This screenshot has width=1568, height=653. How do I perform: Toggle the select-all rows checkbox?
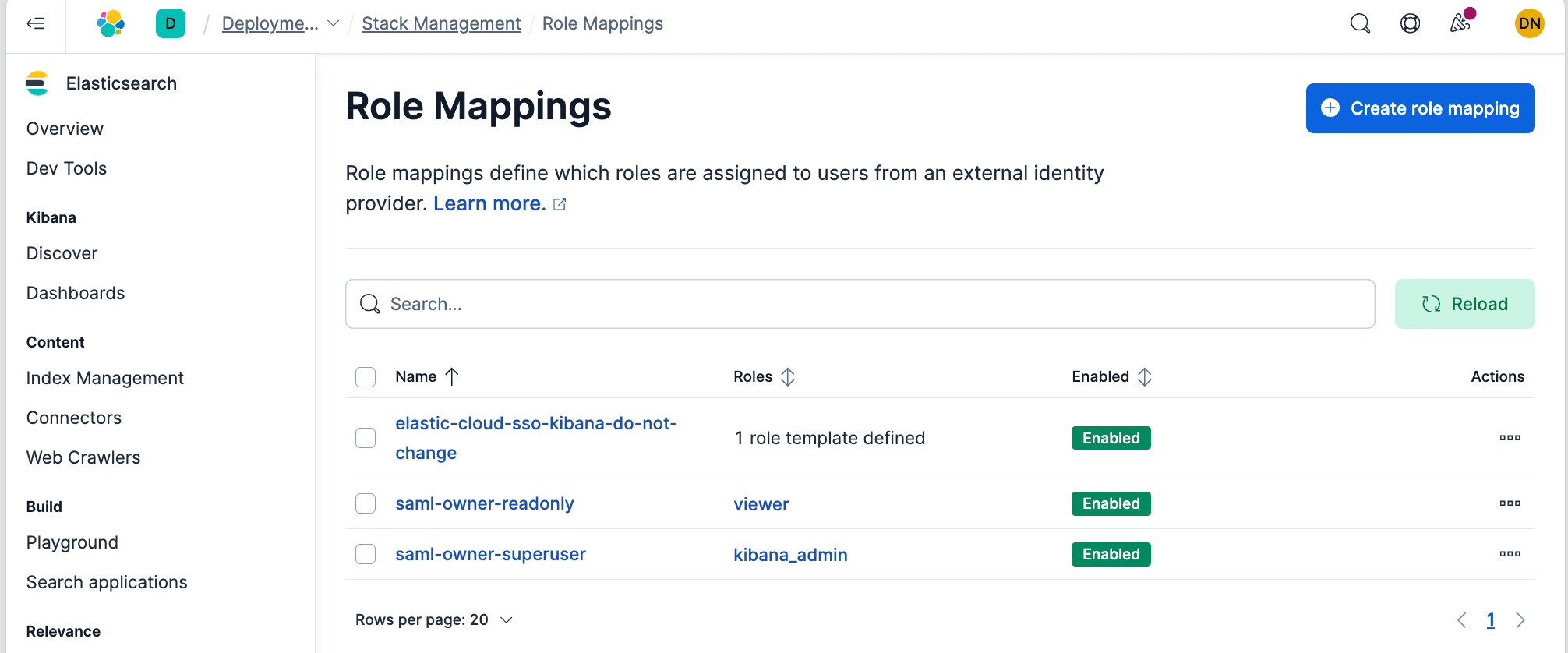(366, 377)
